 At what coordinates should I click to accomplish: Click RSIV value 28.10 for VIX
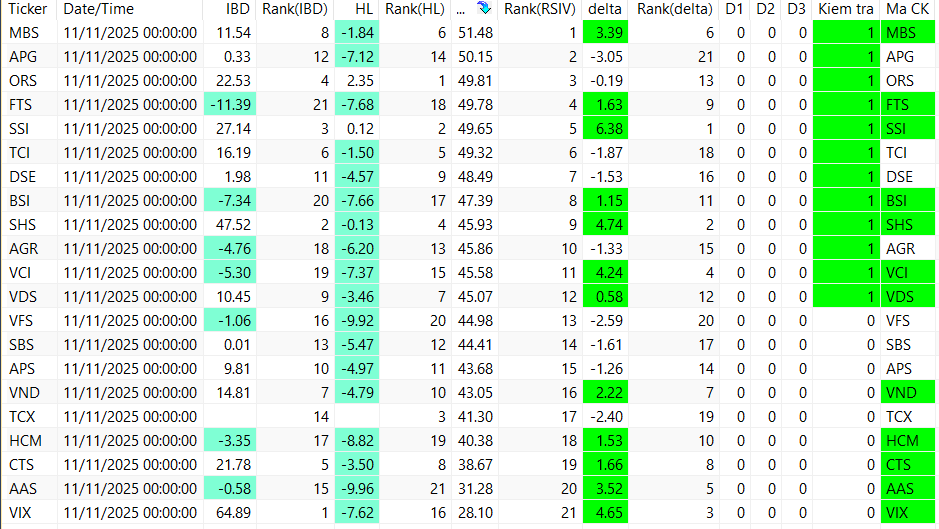[475, 512]
